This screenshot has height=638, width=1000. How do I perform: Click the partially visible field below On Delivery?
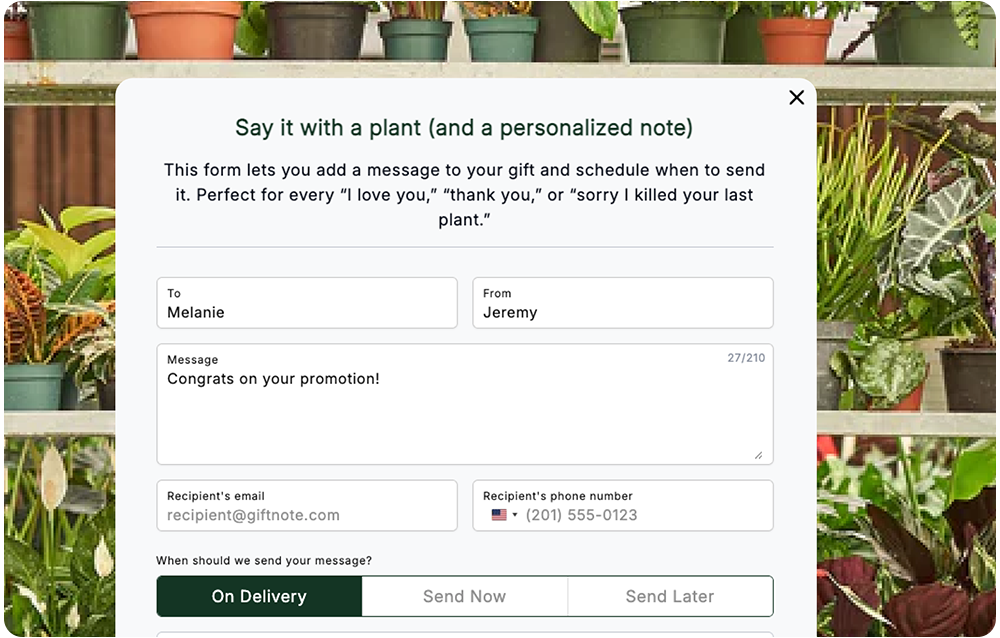464,634
